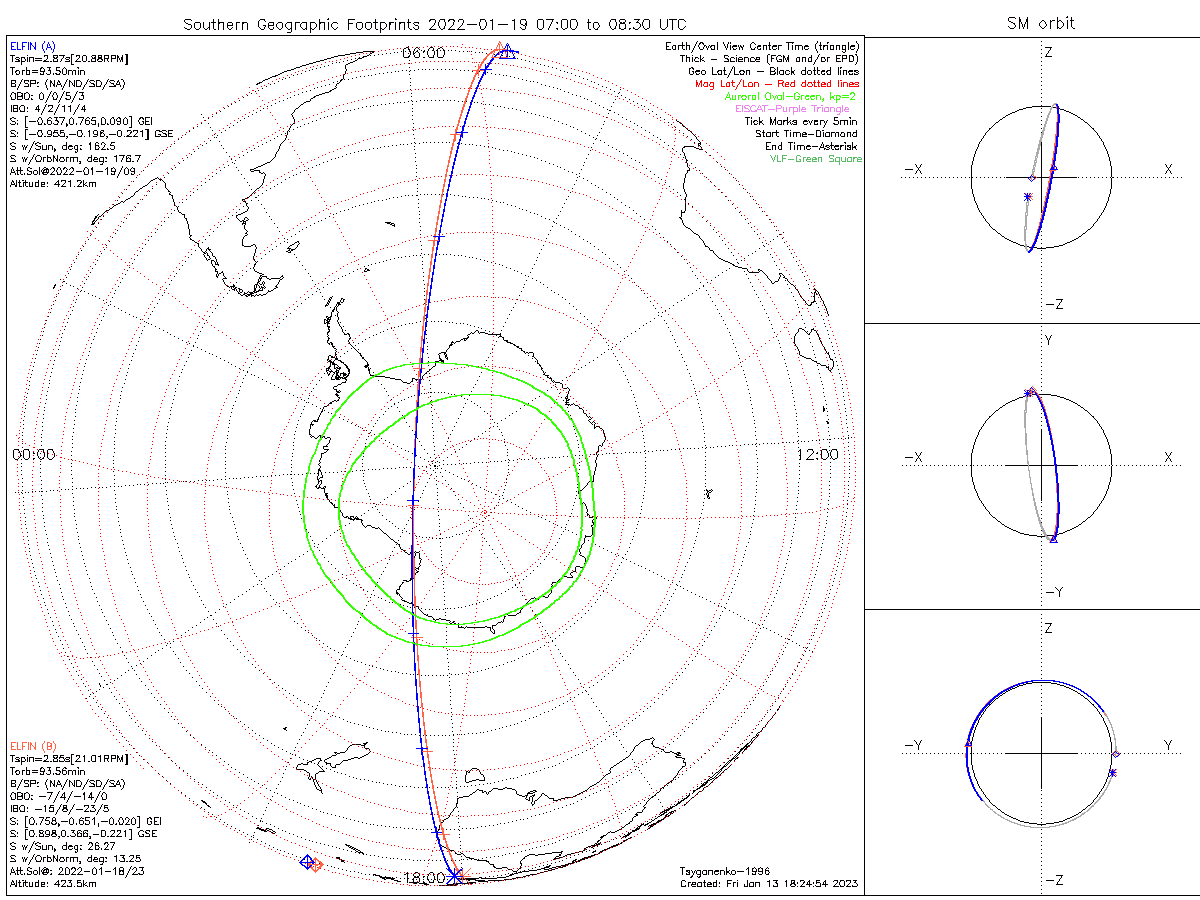Viewport: 1200px width, 900px height.
Task: Click the blue end-time asterisk near 18:00
Action: click(455, 876)
